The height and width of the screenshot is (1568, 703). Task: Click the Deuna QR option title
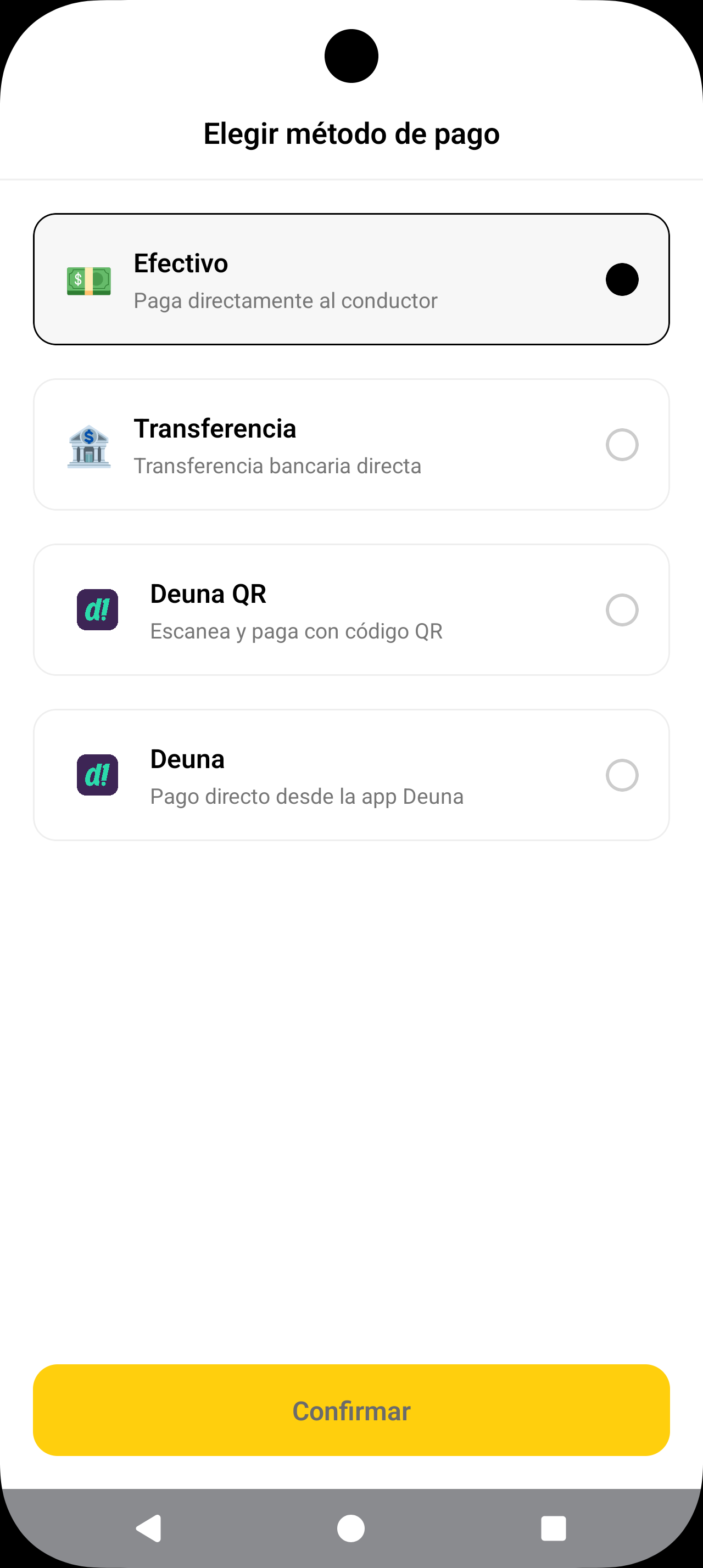pyautogui.click(x=208, y=594)
